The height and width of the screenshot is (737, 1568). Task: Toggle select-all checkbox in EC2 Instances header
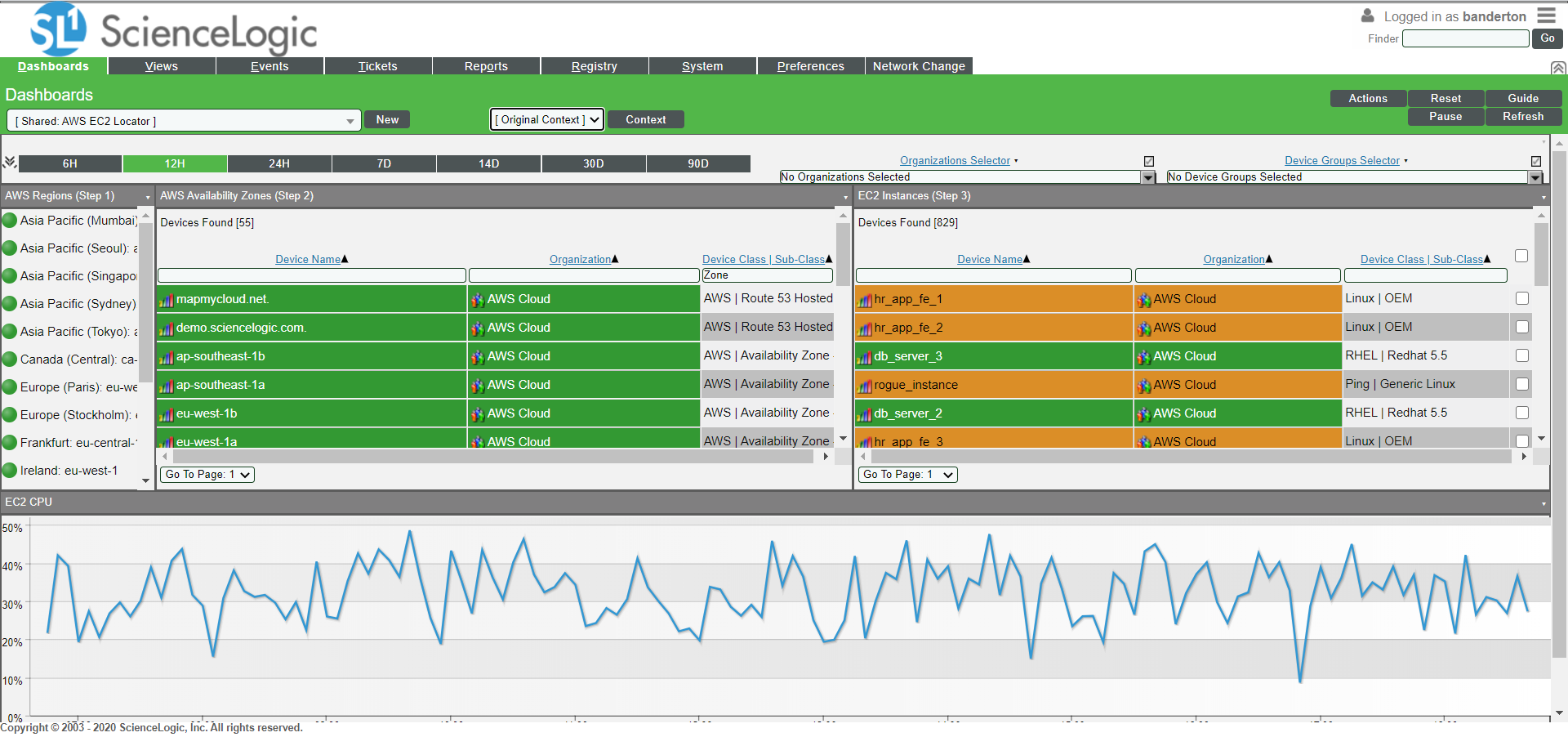pyautogui.click(x=1521, y=256)
